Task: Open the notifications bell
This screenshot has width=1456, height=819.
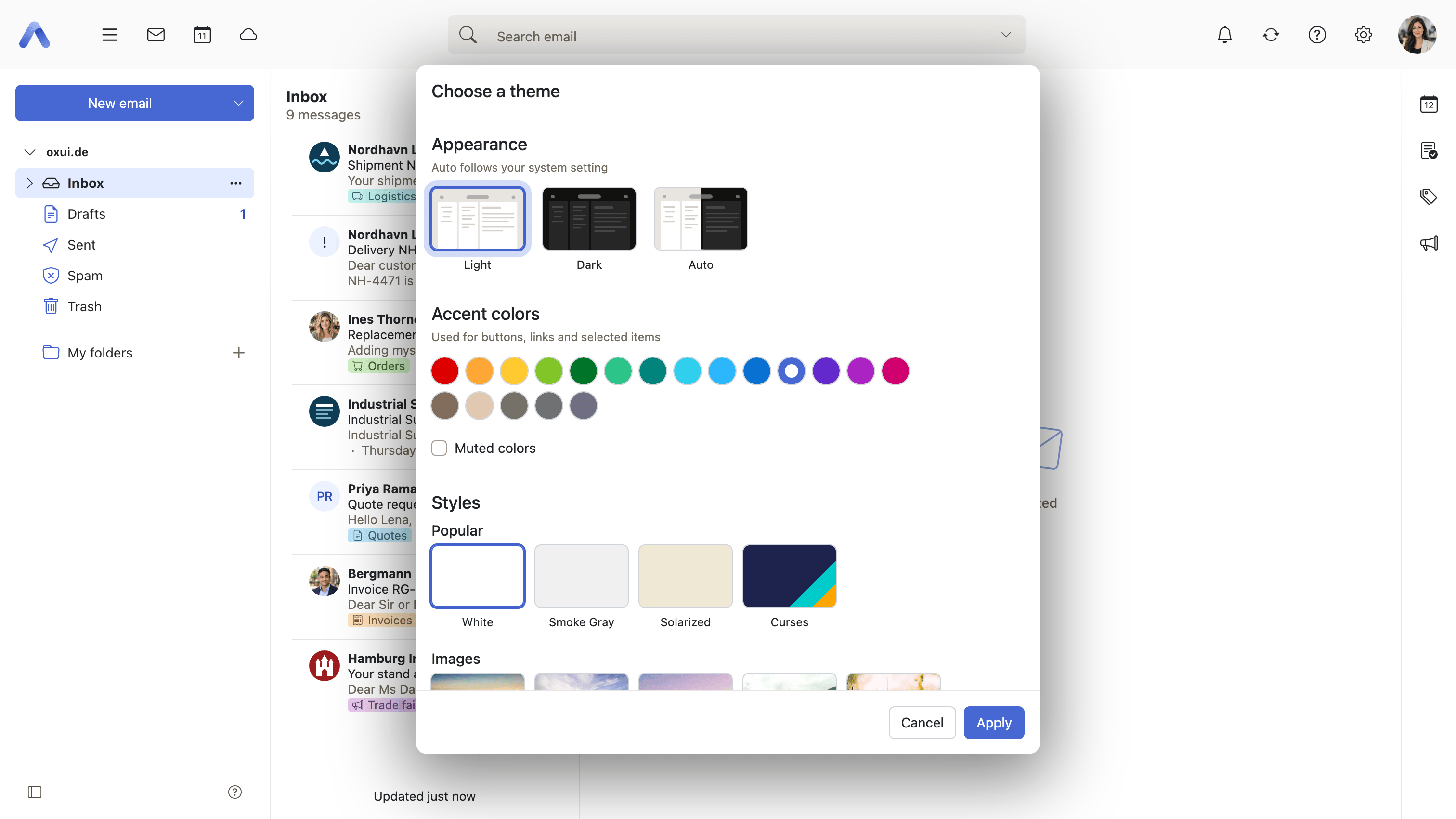Action: (1224, 35)
